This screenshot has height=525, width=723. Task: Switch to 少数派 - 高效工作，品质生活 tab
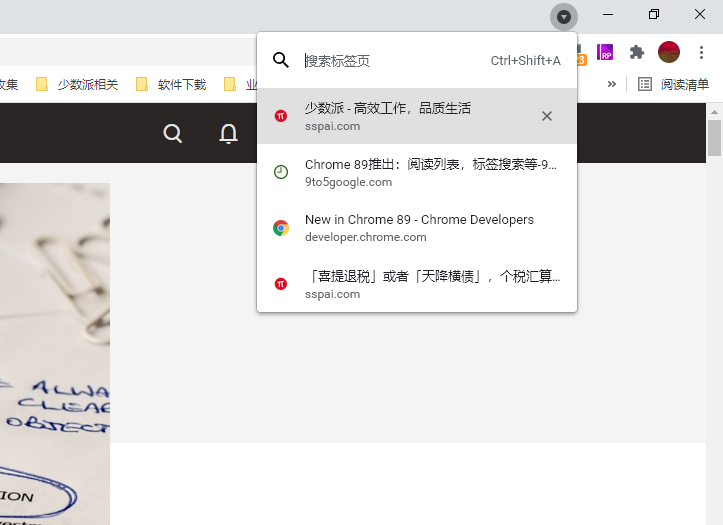click(x=417, y=116)
